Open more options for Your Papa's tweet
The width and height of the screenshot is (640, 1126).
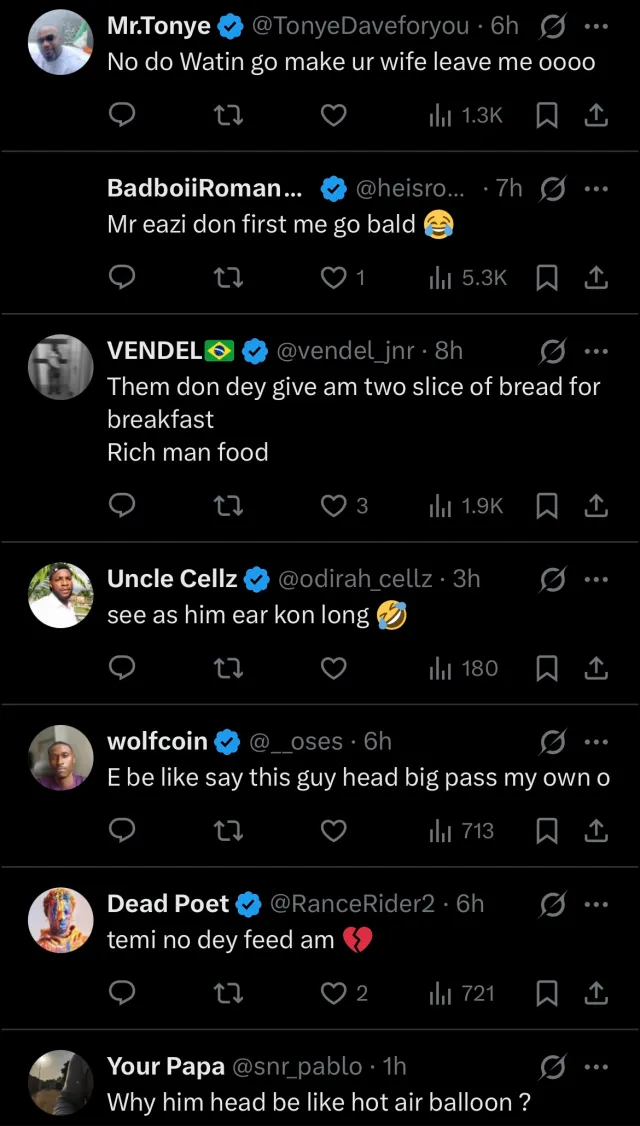click(x=596, y=1067)
